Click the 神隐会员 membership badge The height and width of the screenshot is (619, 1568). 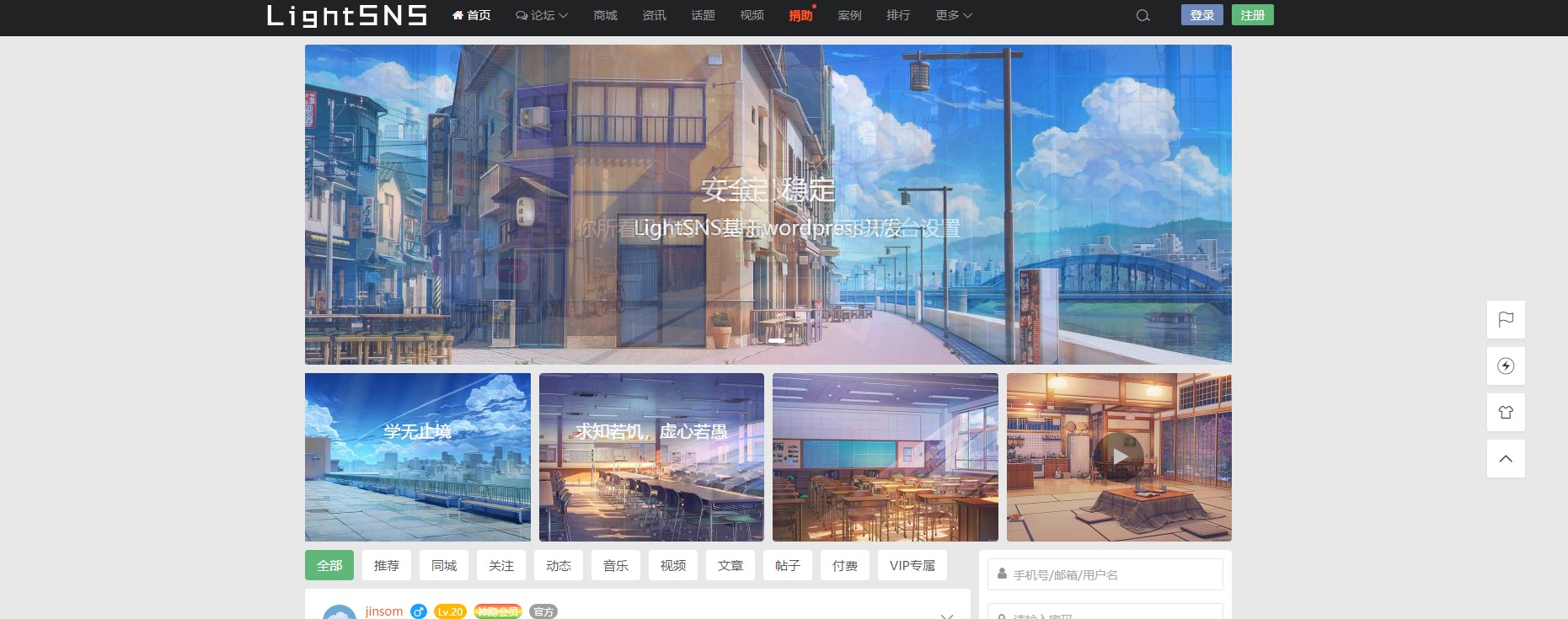coord(498,611)
